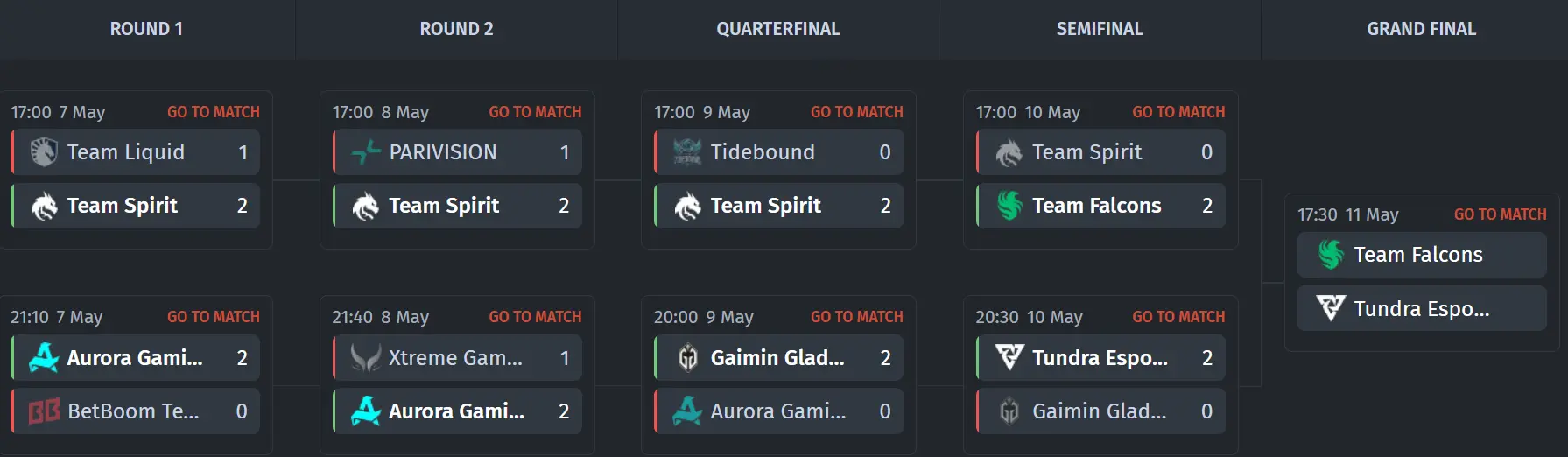1568x457 pixels.
Task: Click BetBoom Team logo in Round 1
Action: pos(44,411)
